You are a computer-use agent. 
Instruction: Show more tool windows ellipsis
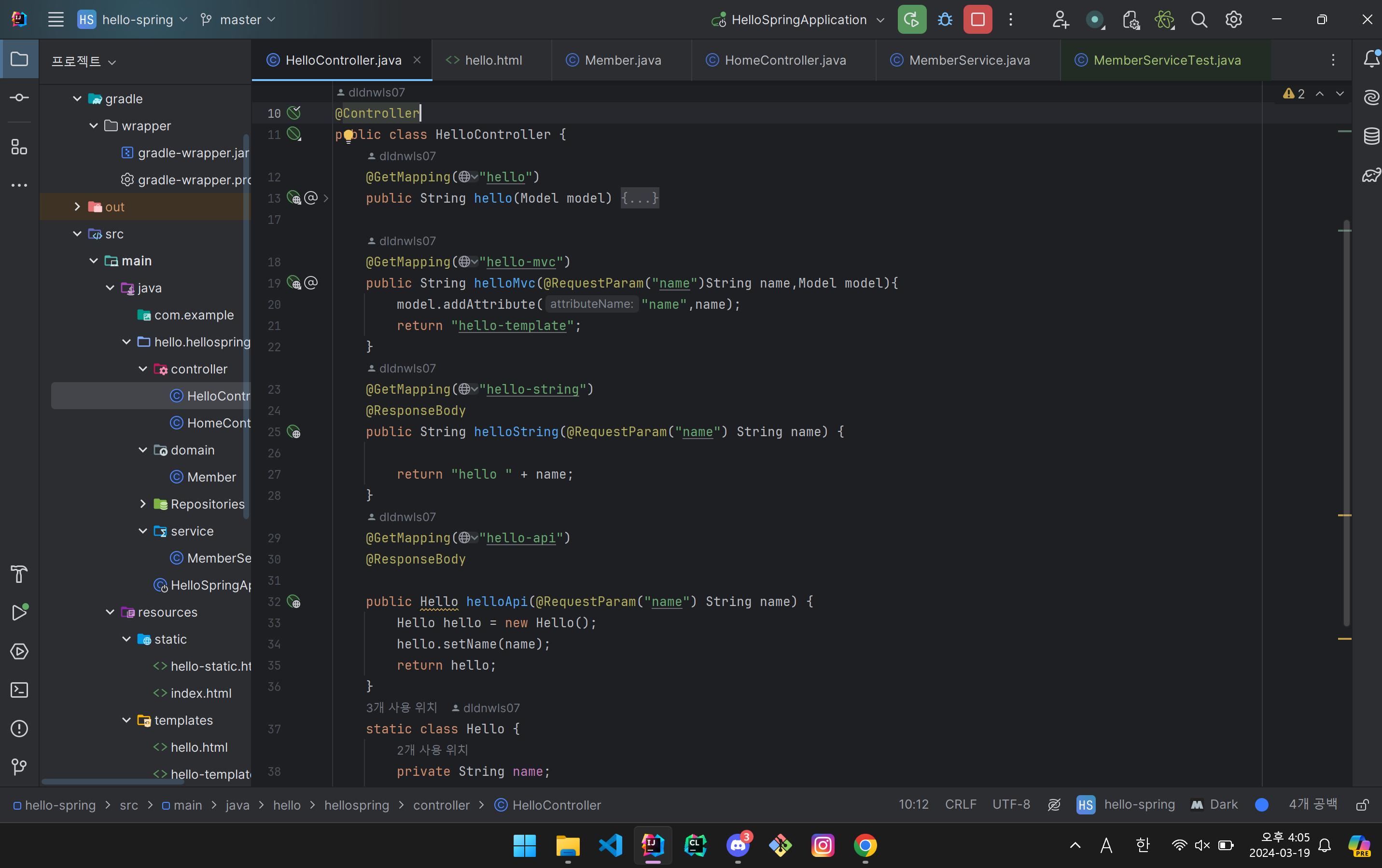tap(19, 185)
